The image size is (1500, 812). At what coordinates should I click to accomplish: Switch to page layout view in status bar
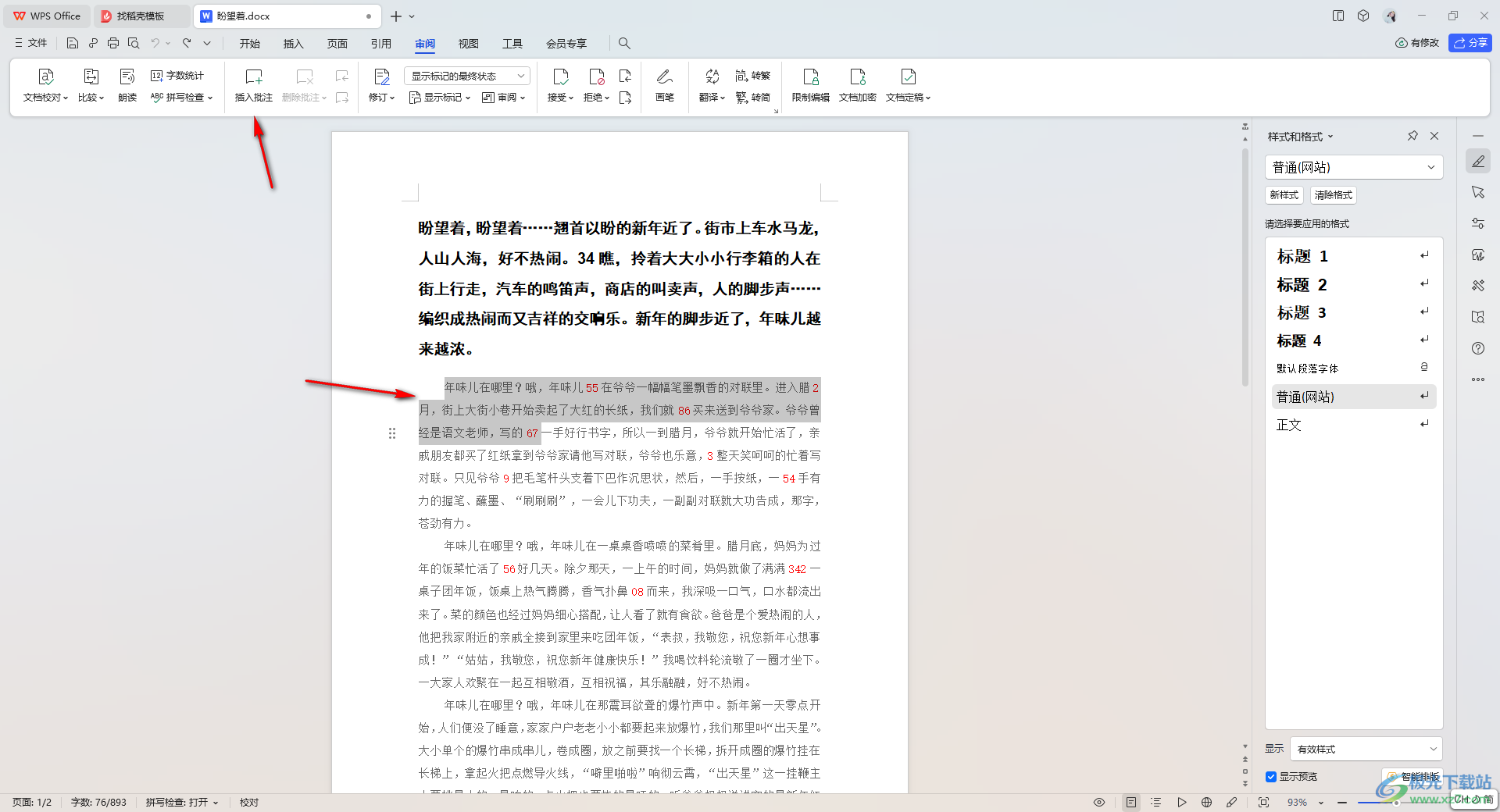click(x=1131, y=802)
